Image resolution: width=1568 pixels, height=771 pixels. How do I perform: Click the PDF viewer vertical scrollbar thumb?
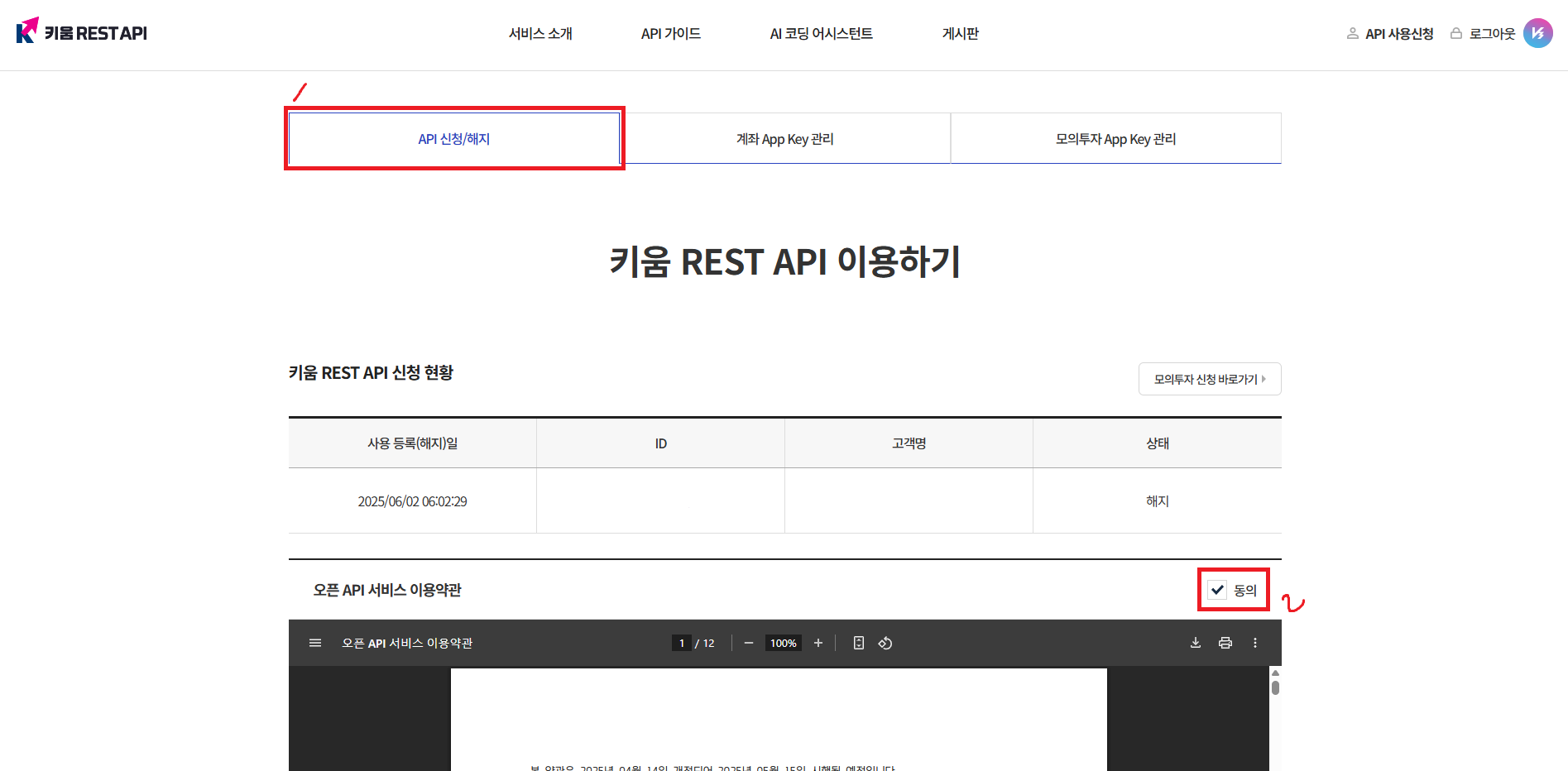(x=1275, y=687)
